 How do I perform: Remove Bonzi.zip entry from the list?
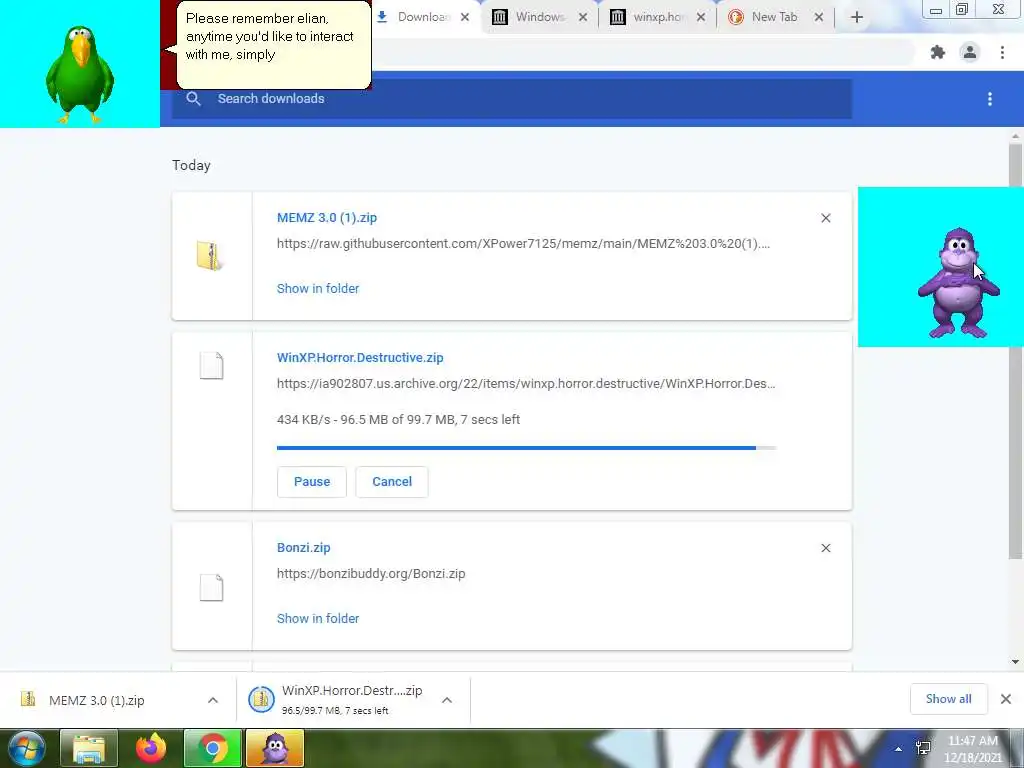click(x=825, y=548)
